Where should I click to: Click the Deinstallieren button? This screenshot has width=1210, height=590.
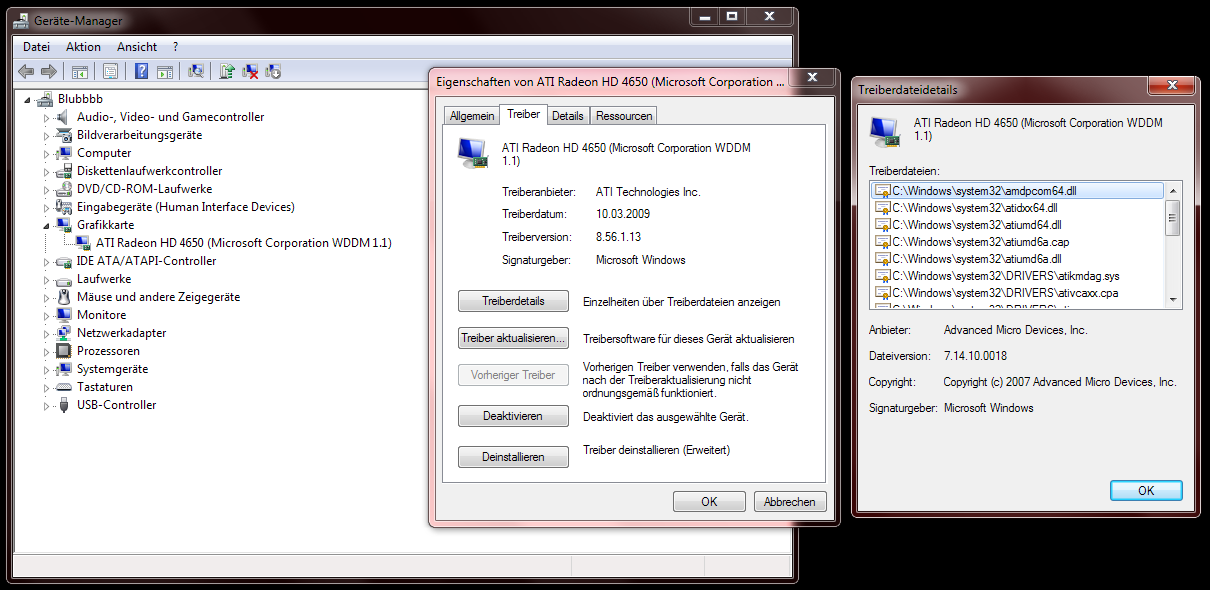click(513, 457)
